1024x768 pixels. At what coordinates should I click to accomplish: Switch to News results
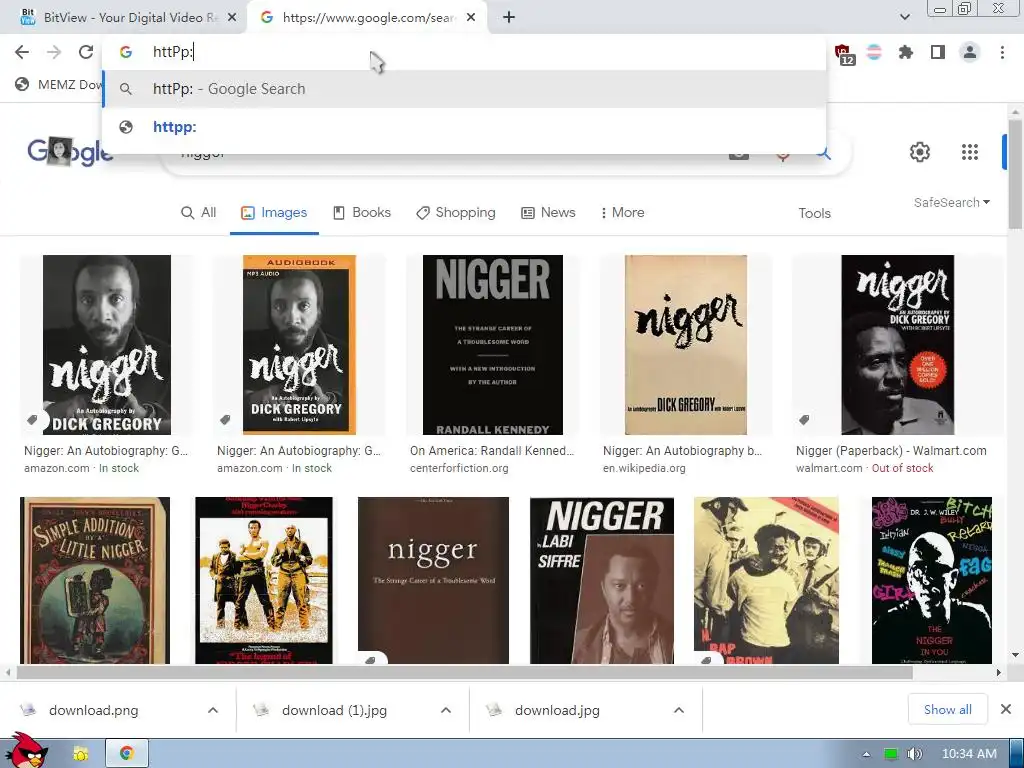548,212
